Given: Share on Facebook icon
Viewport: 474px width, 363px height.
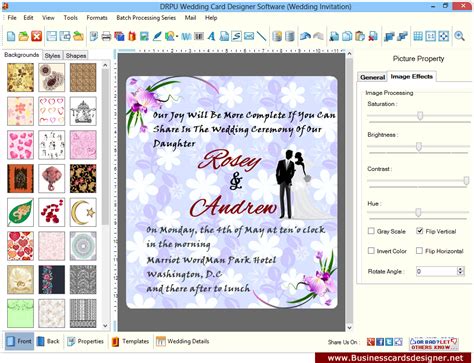Looking at the screenshot, I should pyautogui.click(x=380, y=342).
